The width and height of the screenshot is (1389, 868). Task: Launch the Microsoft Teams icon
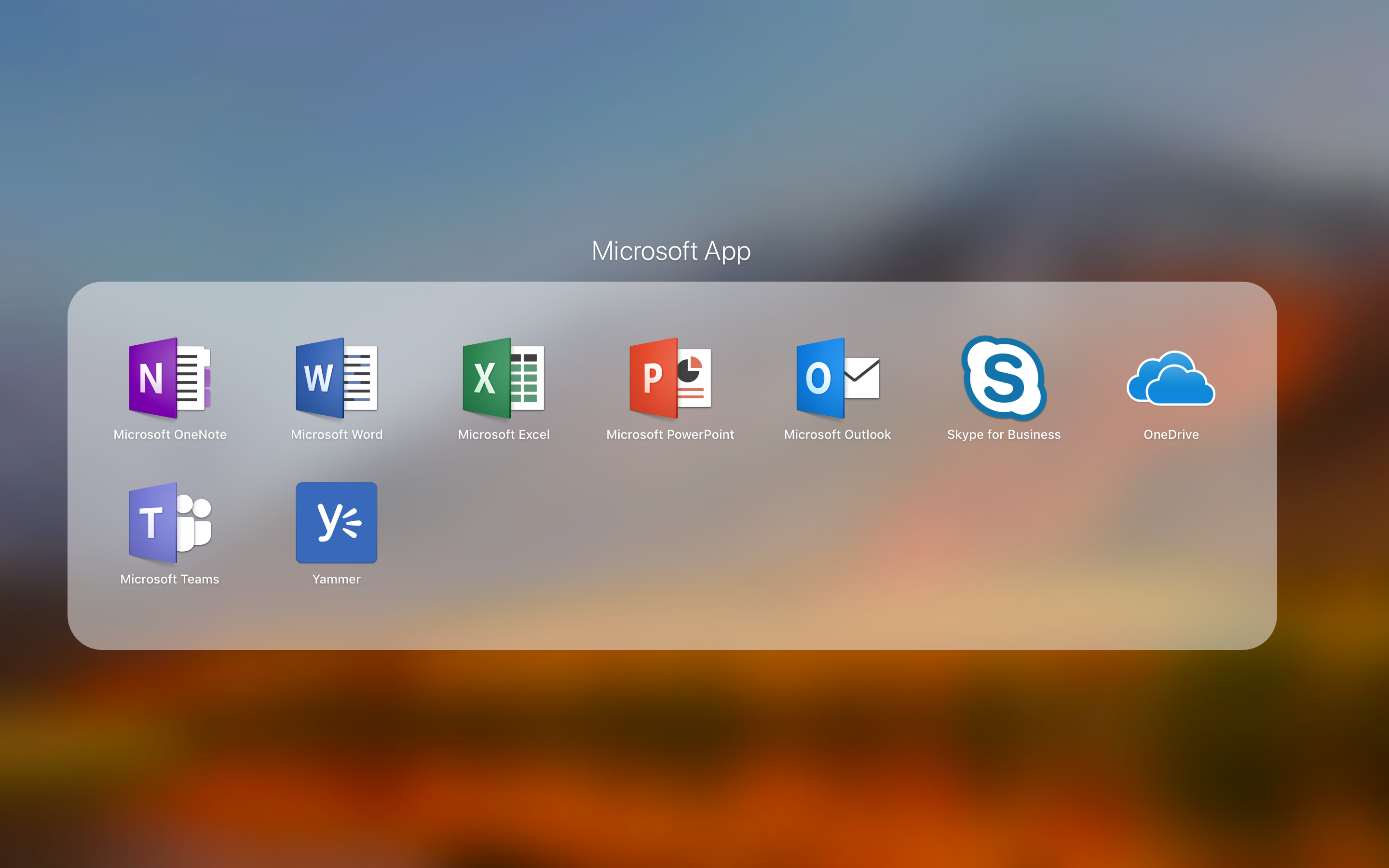pos(170,522)
